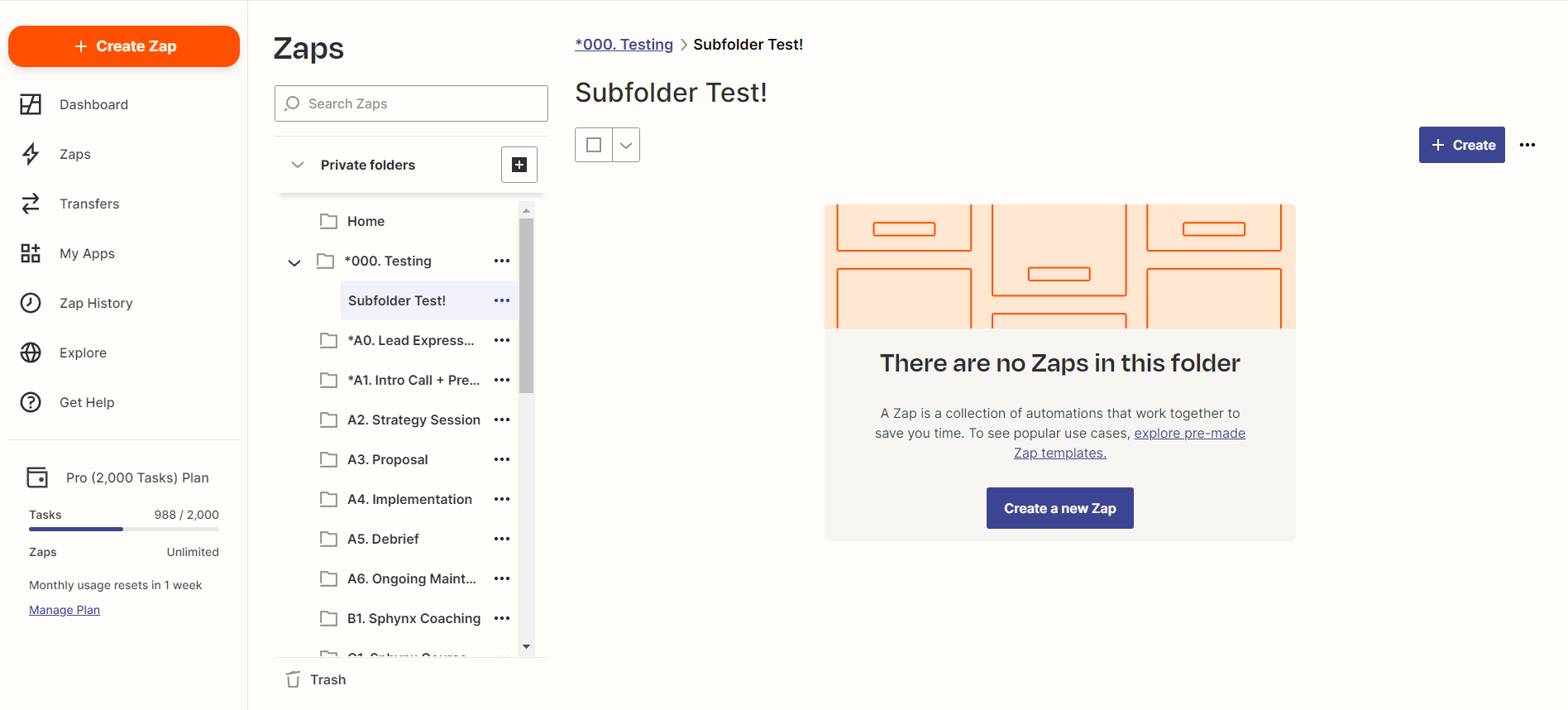Screen dimensions: 1568x710
Task: Open more options for *A0. Lead Express folder
Action: pyautogui.click(x=502, y=340)
